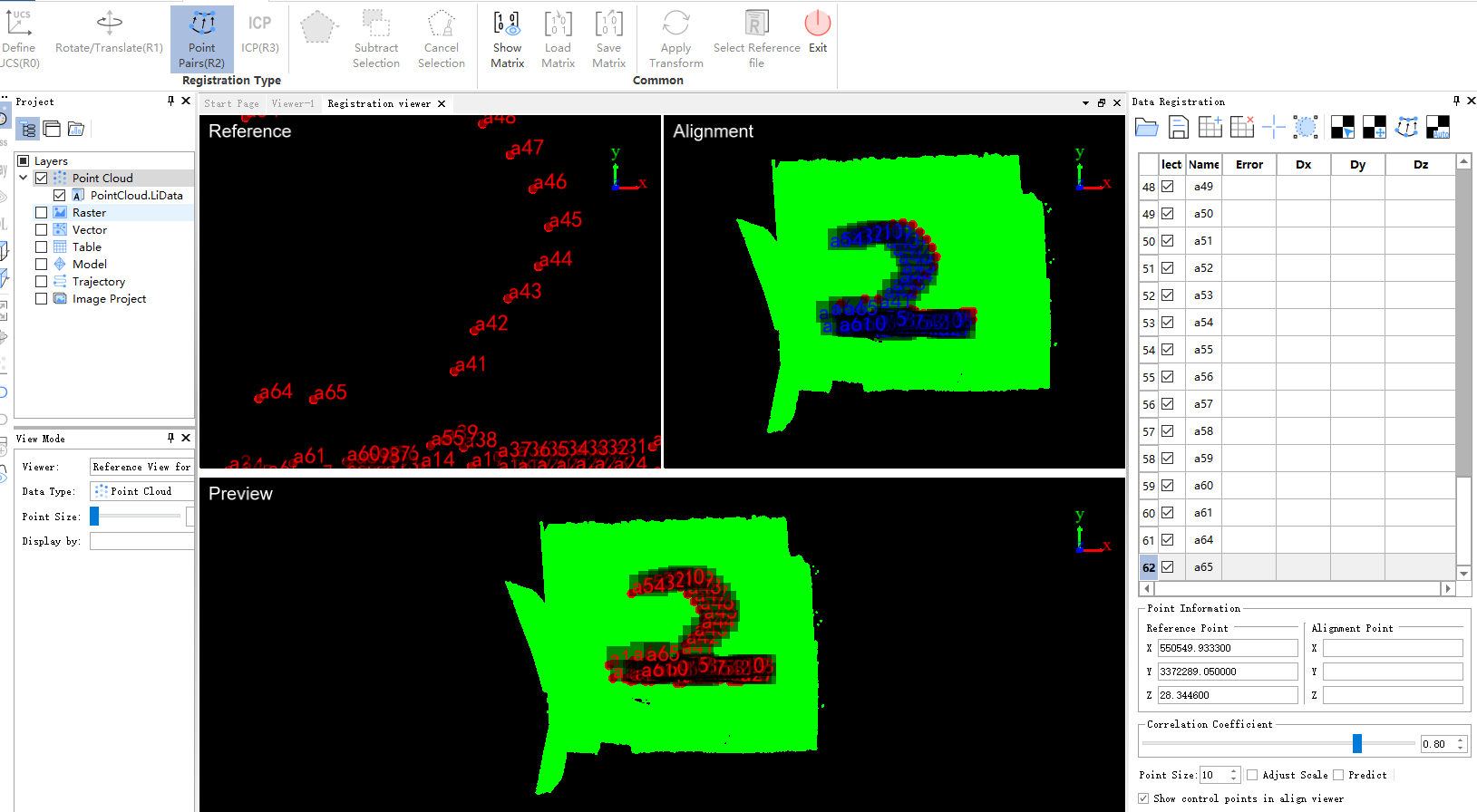Enable the Table layer checkbox
The image size is (1477, 812).
click(41, 247)
